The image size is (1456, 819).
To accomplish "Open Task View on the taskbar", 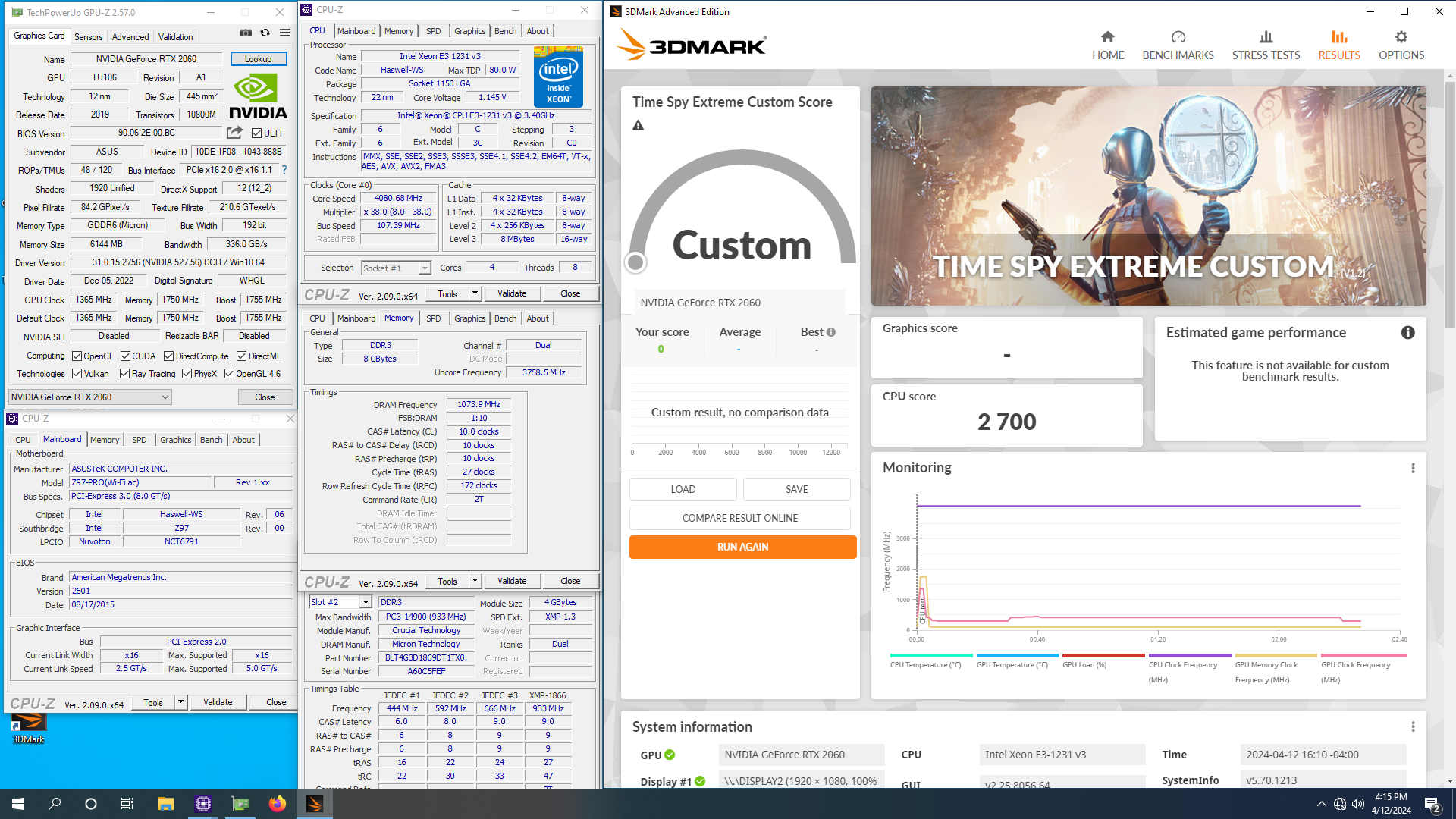I will pos(127,804).
